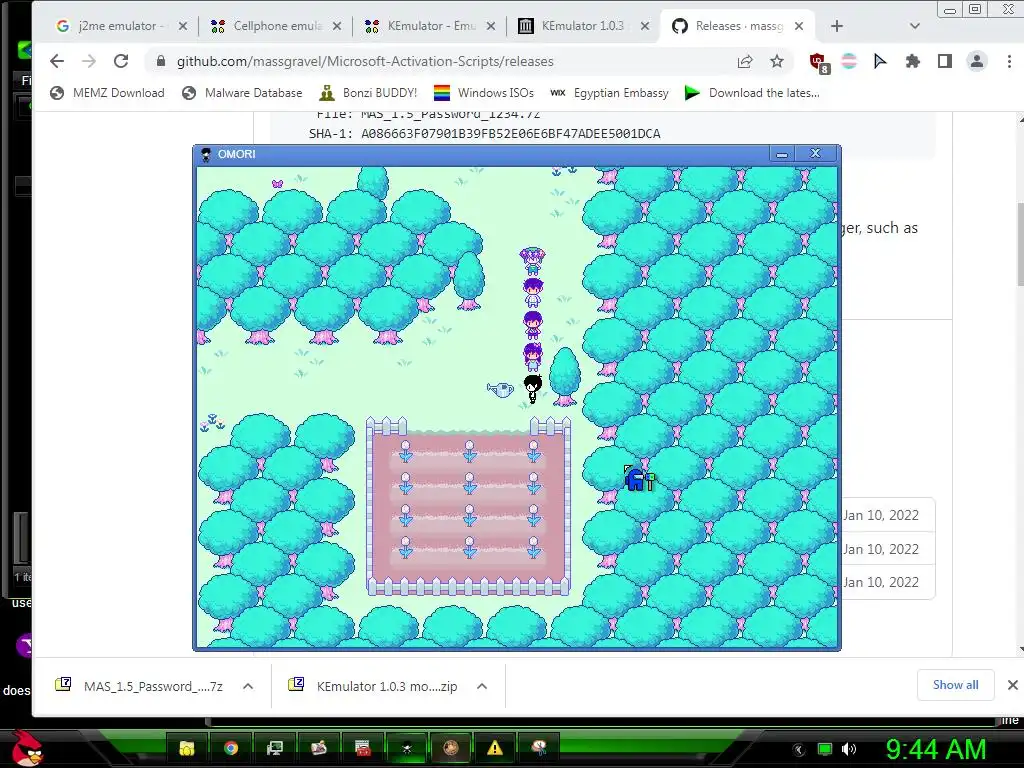This screenshot has width=1024, height=768.
Task: Click the green monitor tray icon
Action: [825, 749]
